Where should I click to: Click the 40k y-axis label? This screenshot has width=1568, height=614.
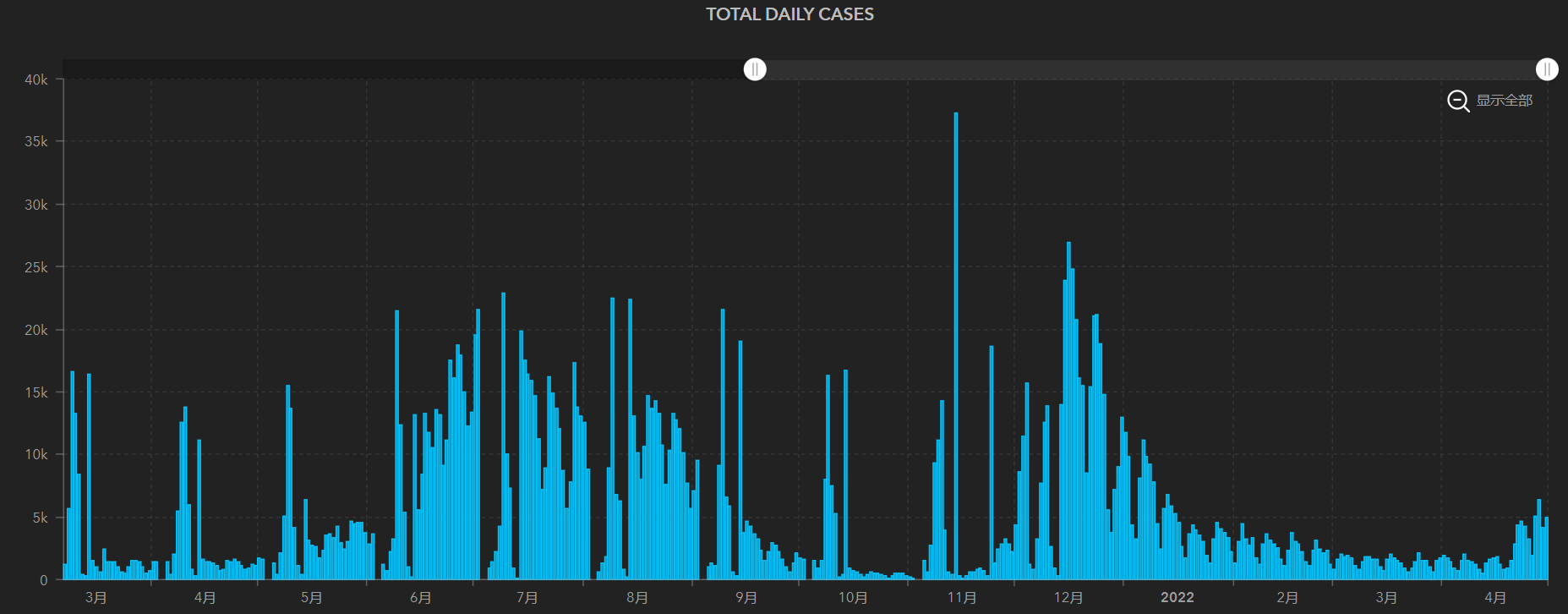pos(36,79)
